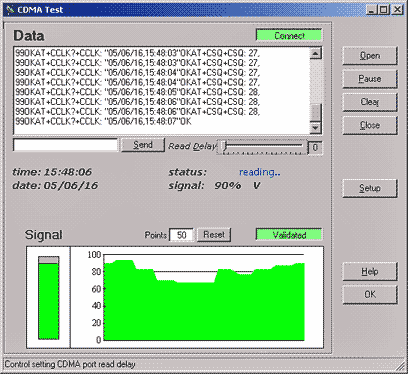Click the Open button
This screenshot has width=408, height=374.
tap(370, 56)
